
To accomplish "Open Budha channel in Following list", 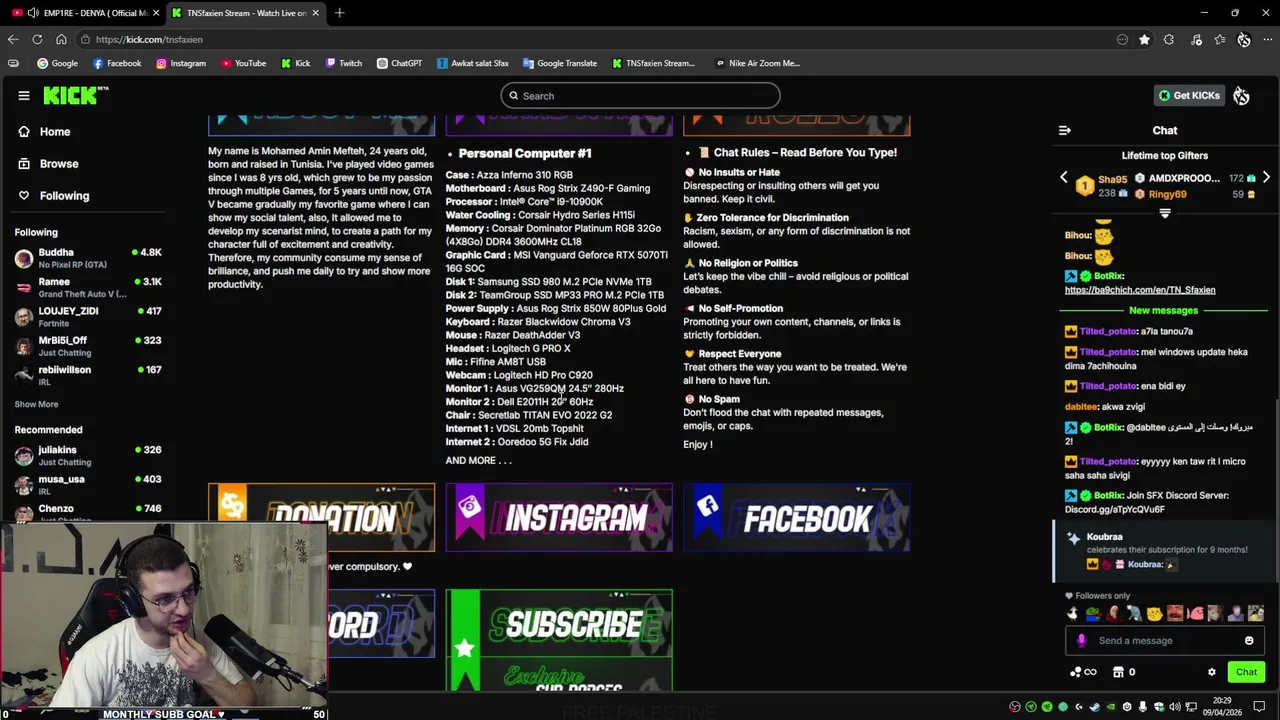I will (88, 258).
